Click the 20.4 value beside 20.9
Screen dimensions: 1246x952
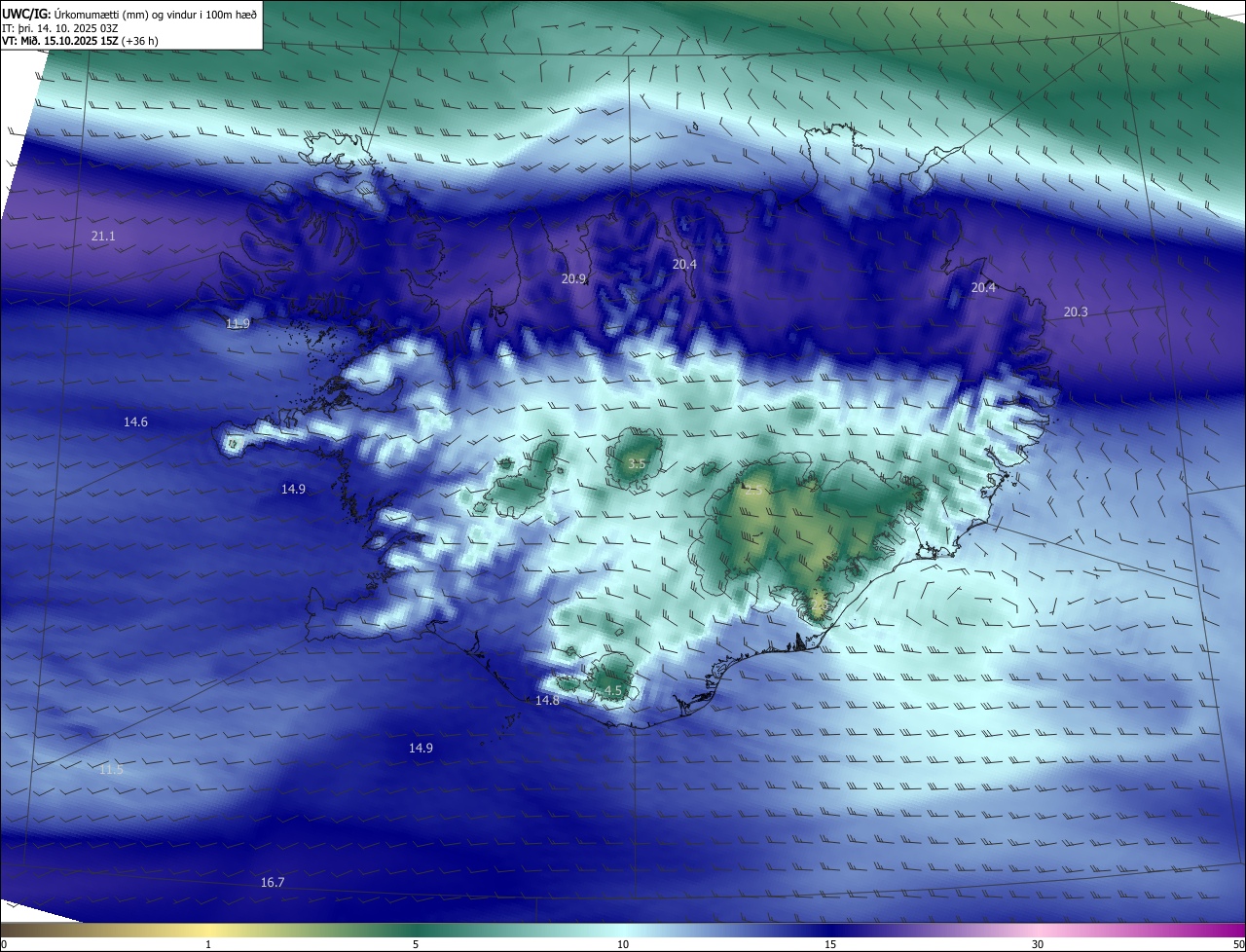(x=684, y=265)
